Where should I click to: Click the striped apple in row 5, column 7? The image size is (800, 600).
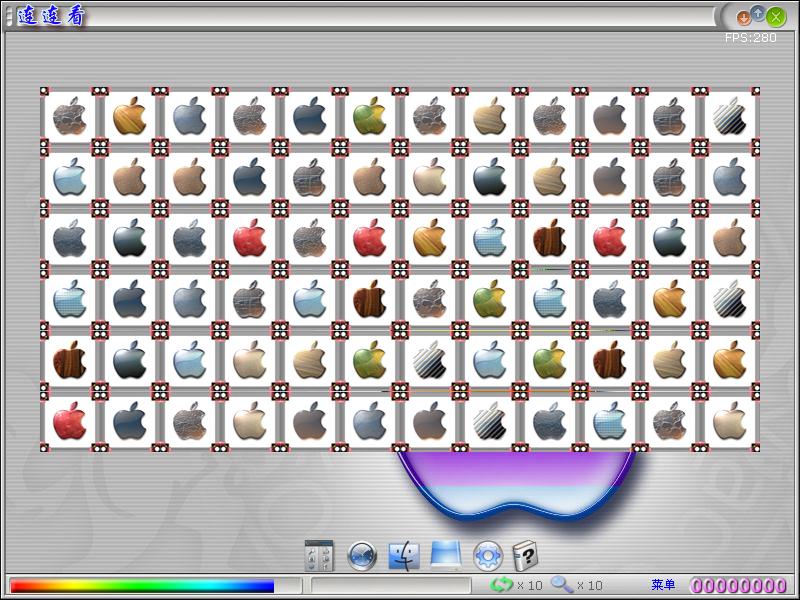430,360
